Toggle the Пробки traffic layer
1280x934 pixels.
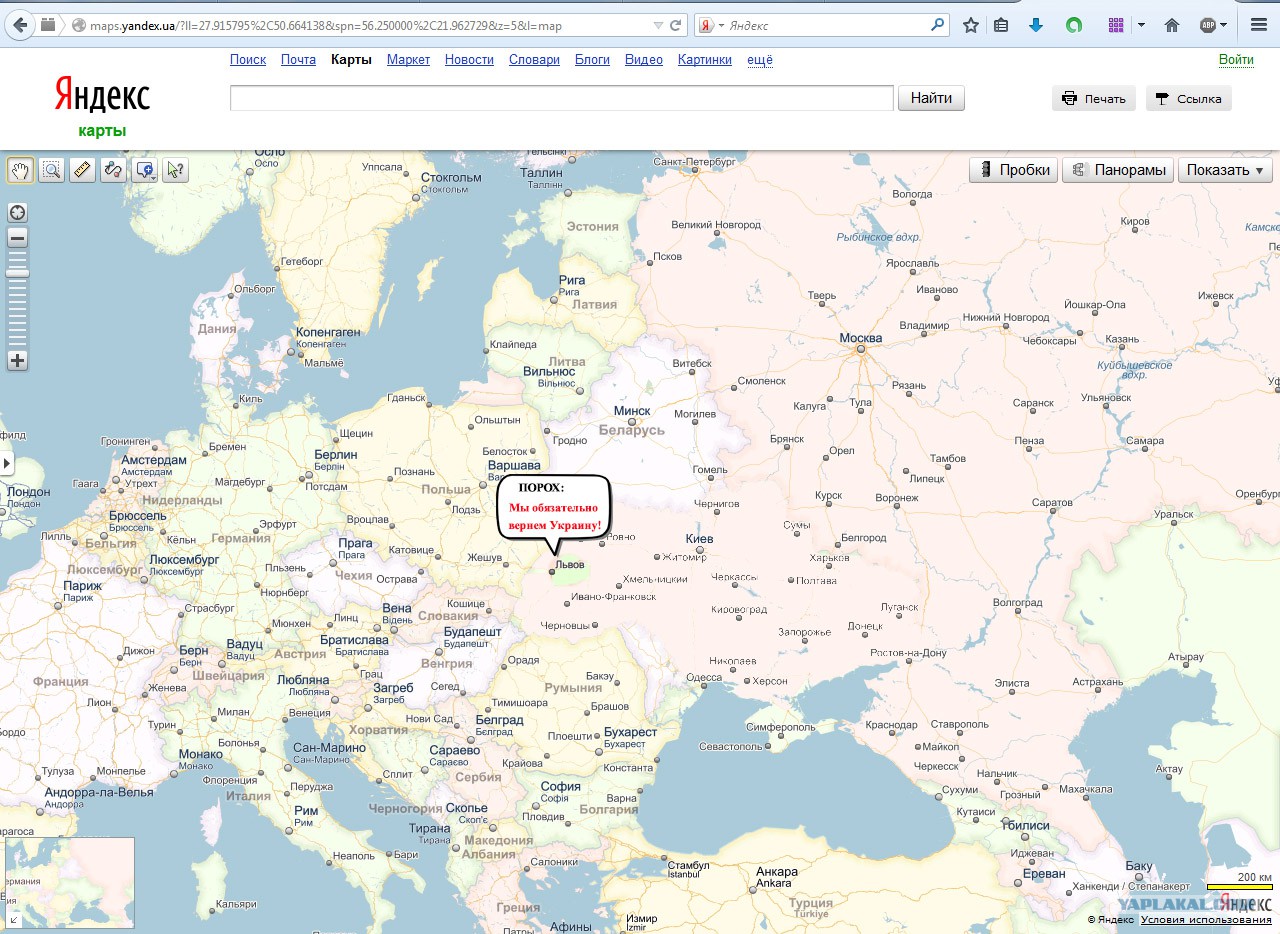1013,170
